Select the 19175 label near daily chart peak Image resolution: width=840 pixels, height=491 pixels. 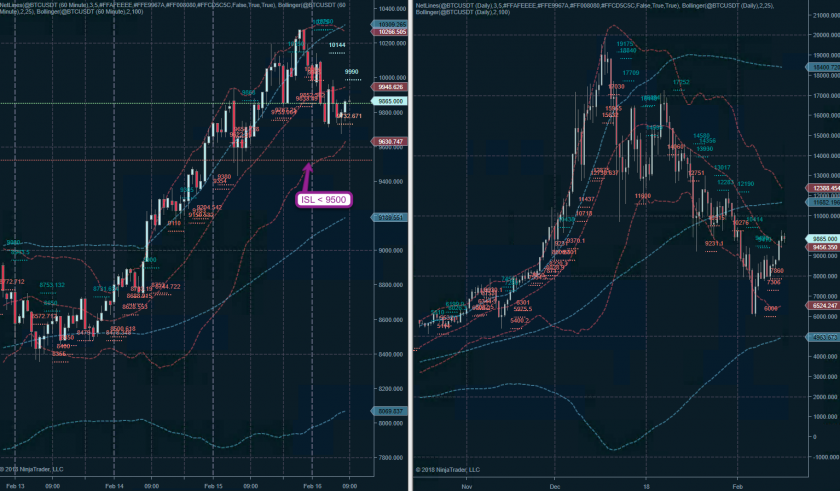pyautogui.click(x=625, y=44)
